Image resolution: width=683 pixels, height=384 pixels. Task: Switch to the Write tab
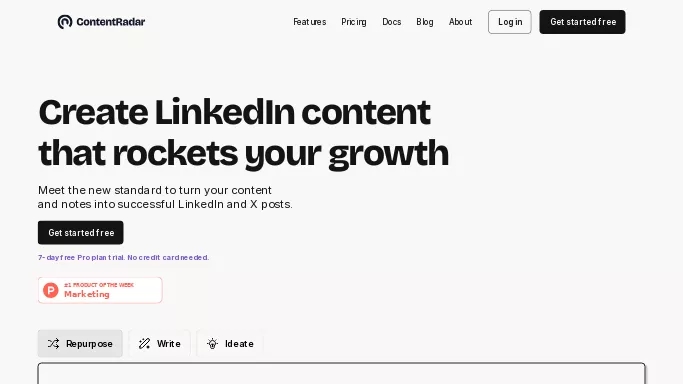point(159,344)
